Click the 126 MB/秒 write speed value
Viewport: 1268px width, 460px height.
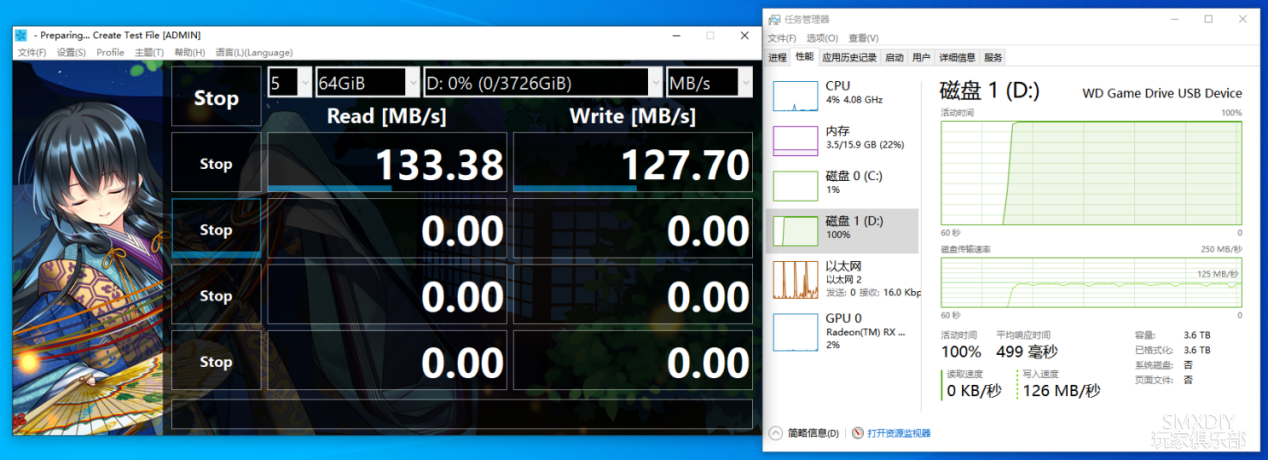point(1060,390)
